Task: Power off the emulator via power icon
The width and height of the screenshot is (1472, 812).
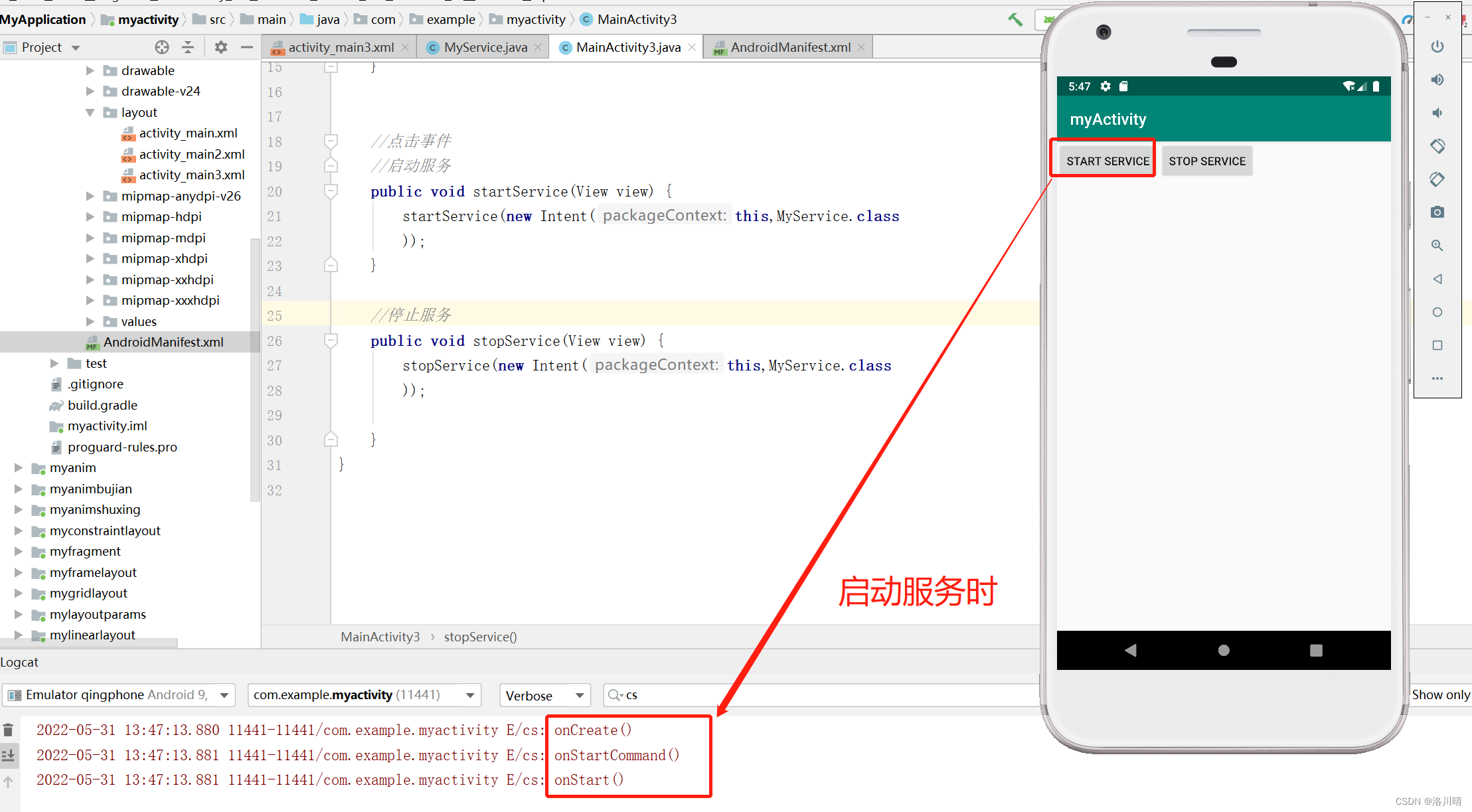Action: (1437, 46)
